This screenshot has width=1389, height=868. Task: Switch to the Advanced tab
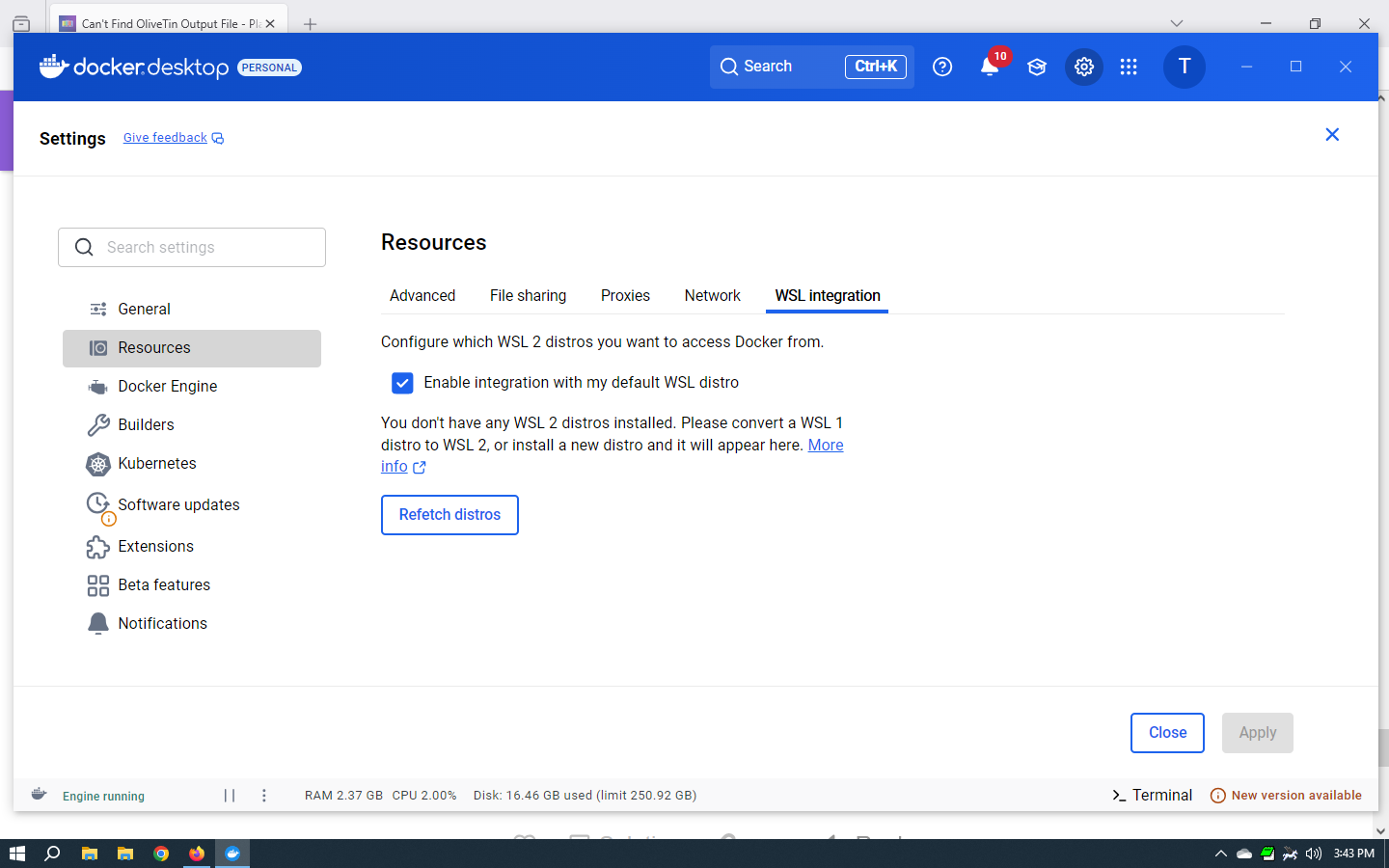point(422,296)
